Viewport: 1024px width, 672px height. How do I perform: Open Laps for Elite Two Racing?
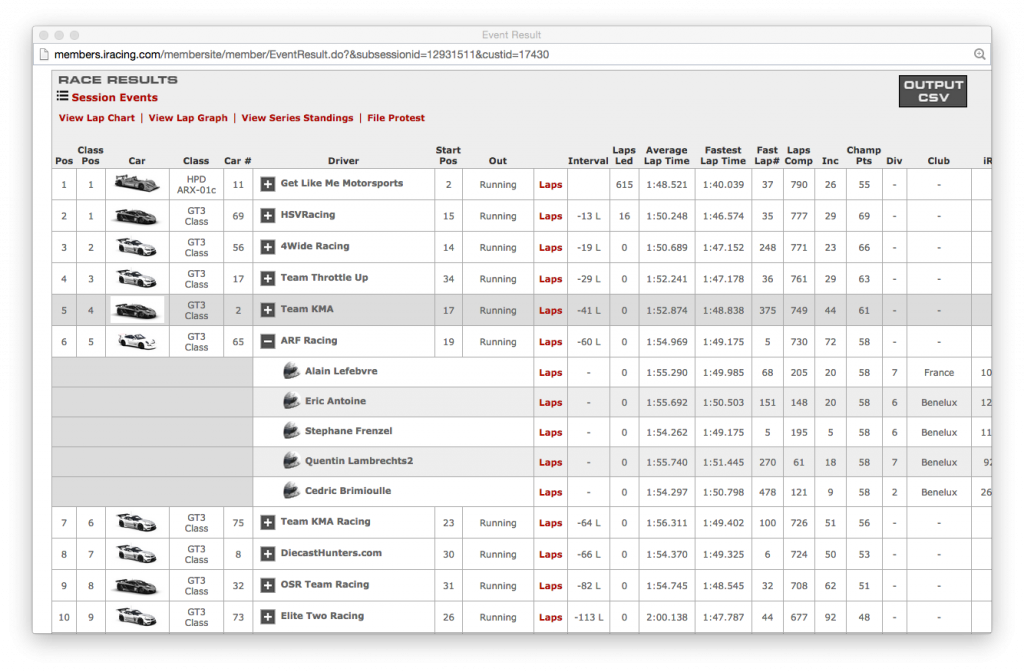pyautogui.click(x=551, y=617)
